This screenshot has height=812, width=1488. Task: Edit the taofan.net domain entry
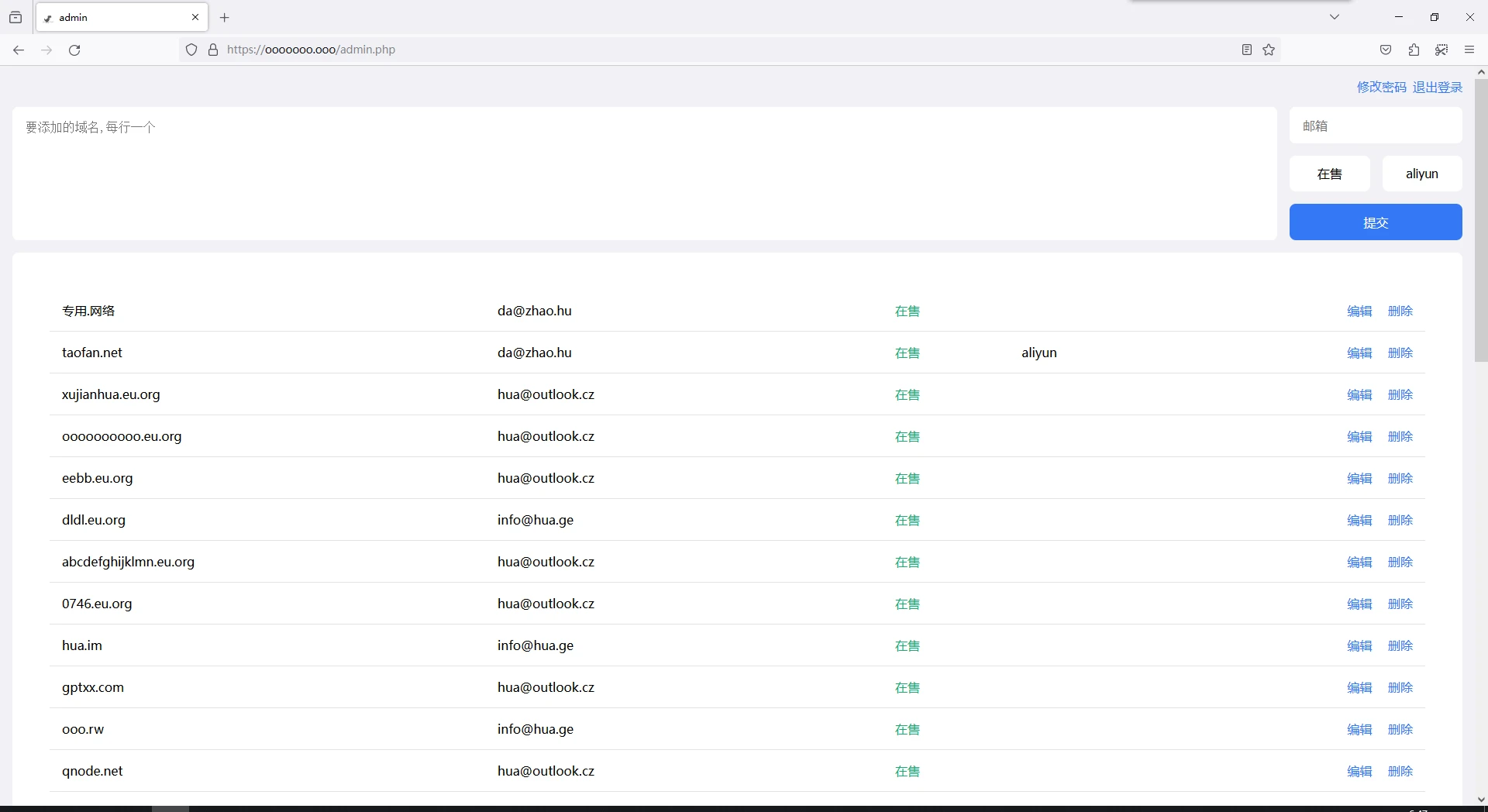coord(1359,353)
